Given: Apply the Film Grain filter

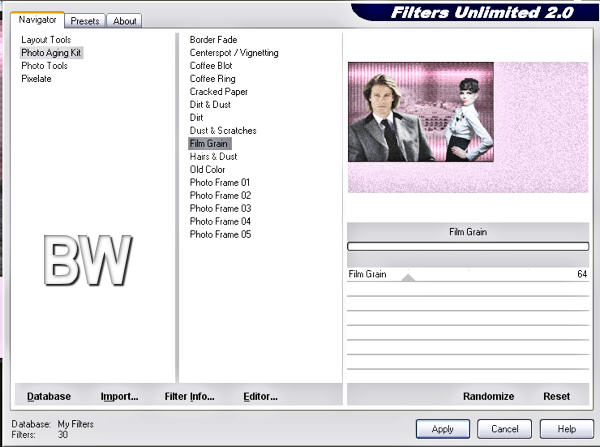Looking at the screenshot, I should tap(443, 428).
